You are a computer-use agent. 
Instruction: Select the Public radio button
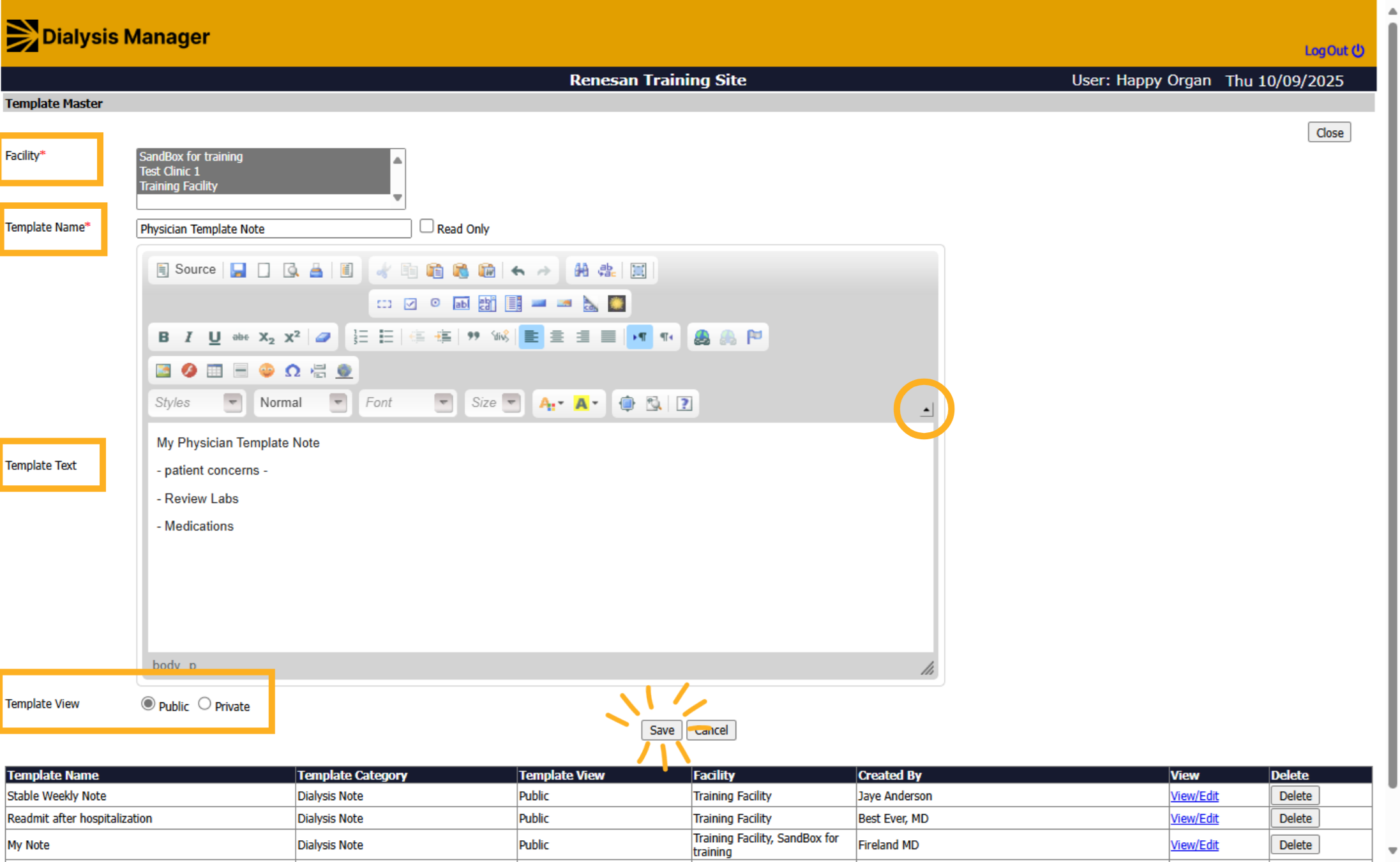coord(148,704)
